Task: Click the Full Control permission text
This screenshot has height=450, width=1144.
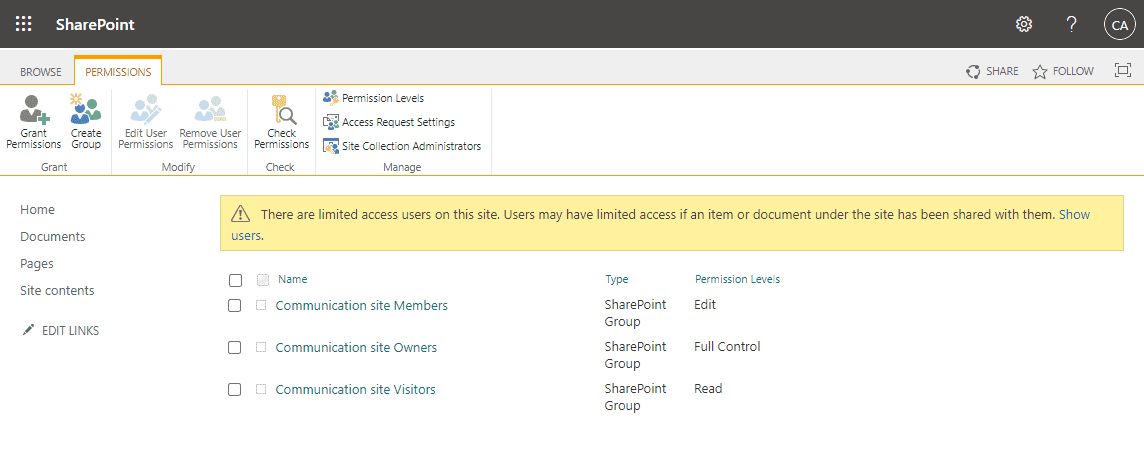Action: click(x=727, y=346)
